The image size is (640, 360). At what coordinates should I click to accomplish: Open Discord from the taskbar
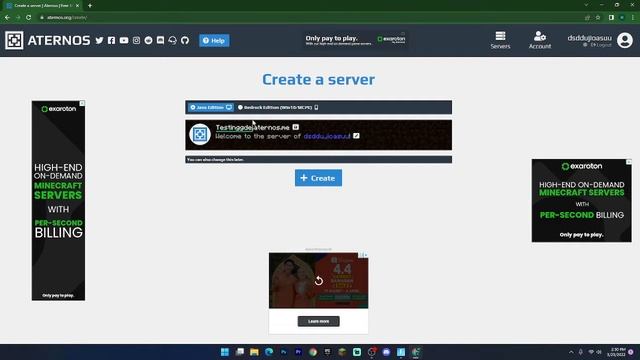(386, 352)
